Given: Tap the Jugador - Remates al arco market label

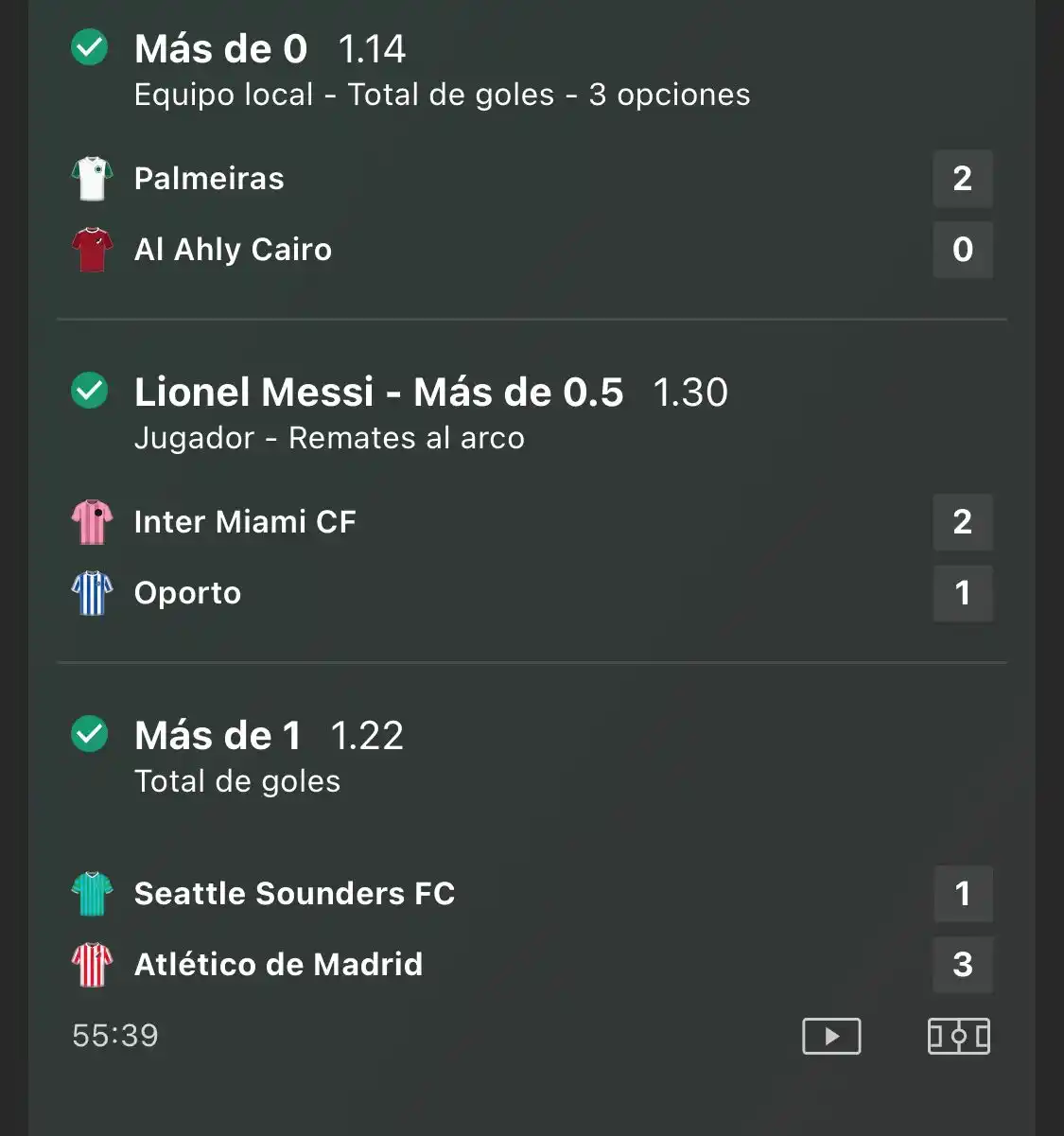Looking at the screenshot, I should [329, 438].
